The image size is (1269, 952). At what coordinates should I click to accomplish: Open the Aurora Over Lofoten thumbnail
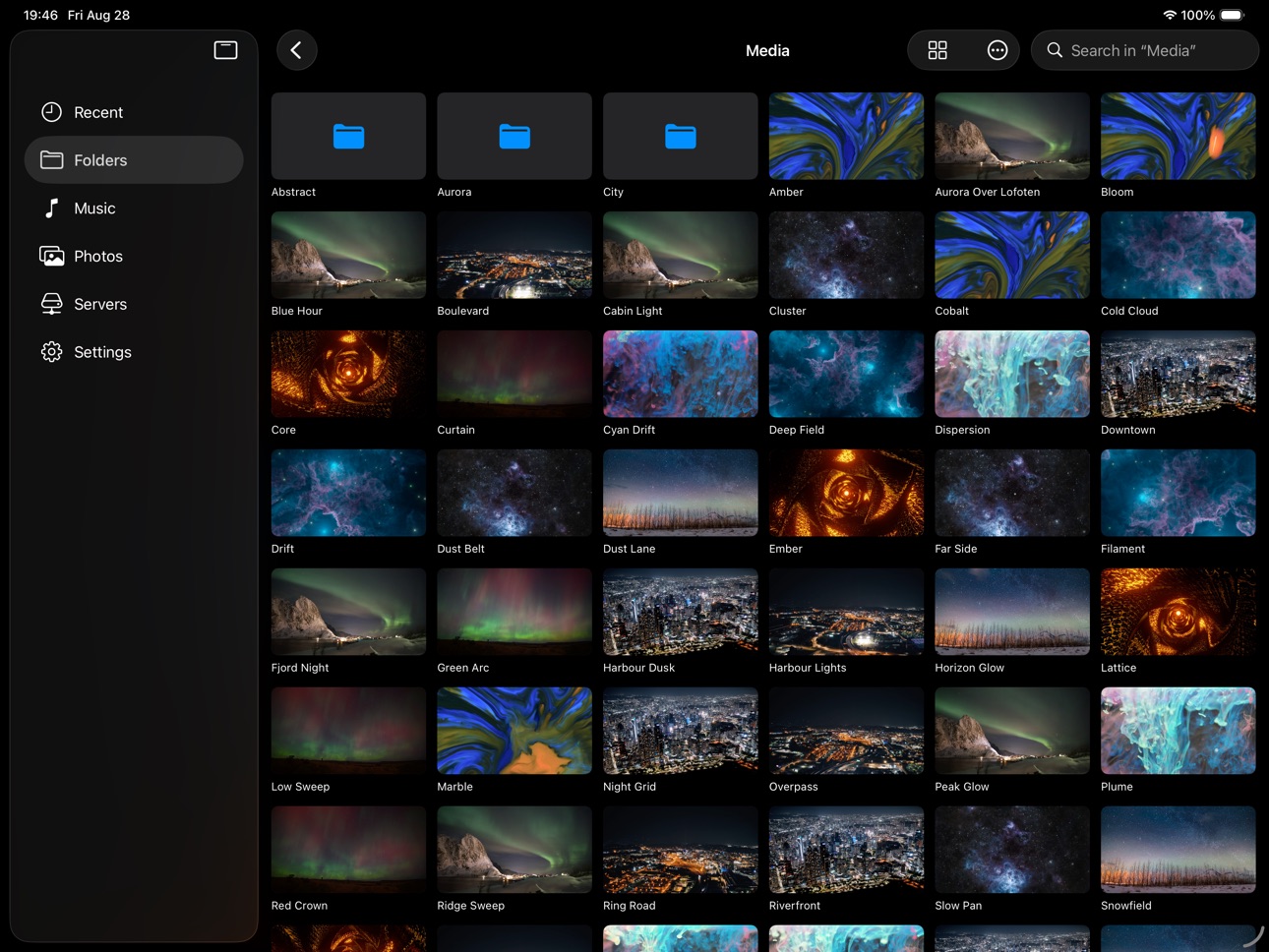click(1012, 136)
